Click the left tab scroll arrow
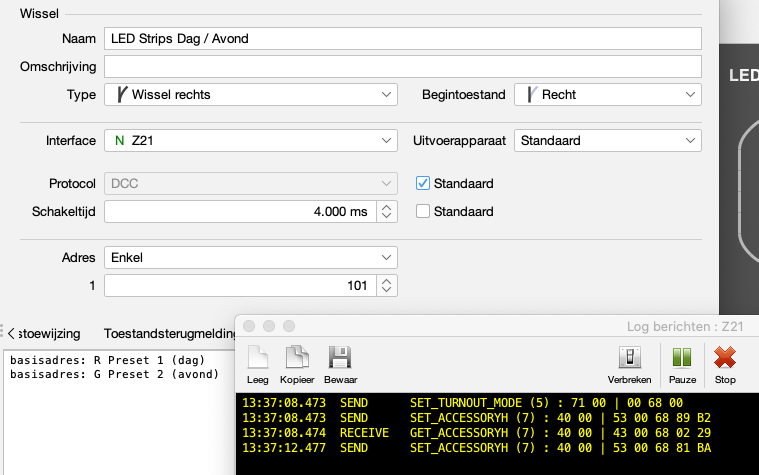 9,333
